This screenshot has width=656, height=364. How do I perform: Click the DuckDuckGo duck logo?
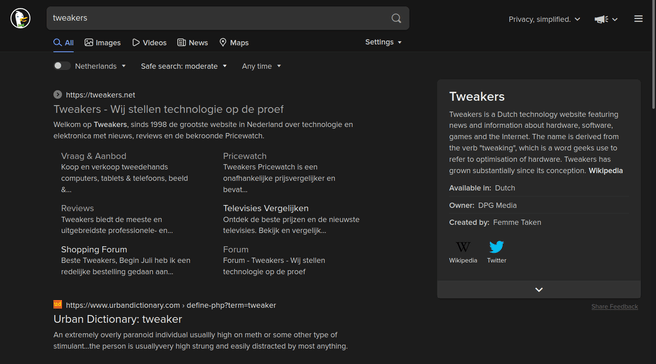pyautogui.click(x=20, y=18)
